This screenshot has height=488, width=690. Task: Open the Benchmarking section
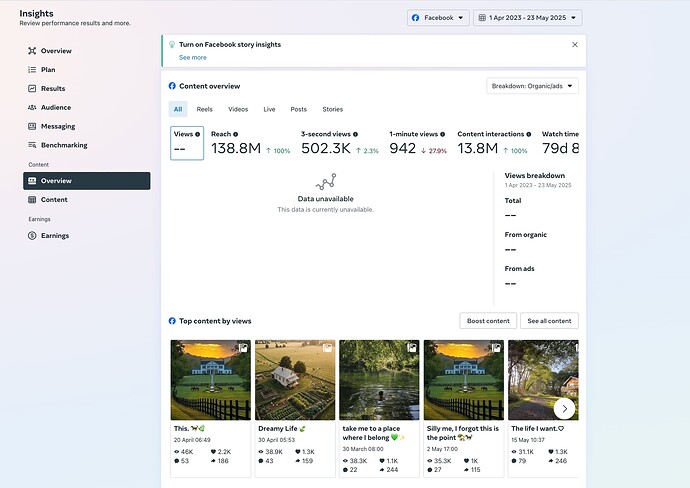pos(87,145)
